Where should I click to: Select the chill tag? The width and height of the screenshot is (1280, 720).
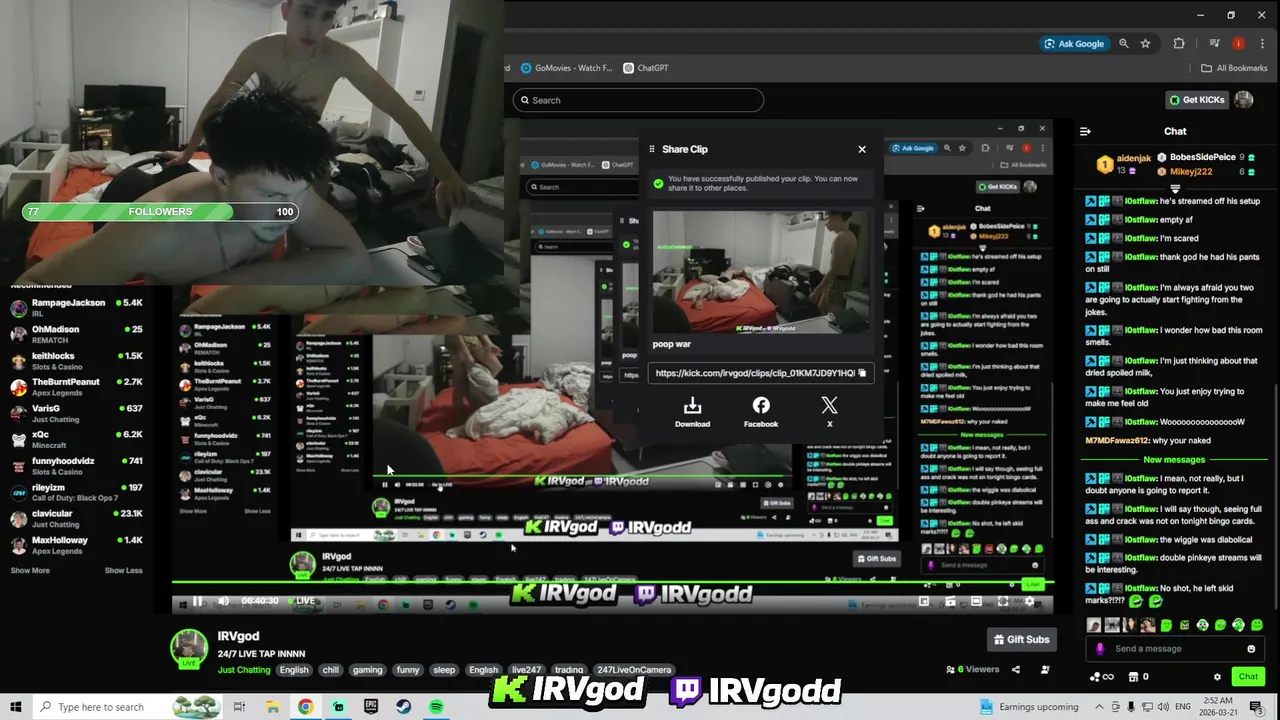330,670
